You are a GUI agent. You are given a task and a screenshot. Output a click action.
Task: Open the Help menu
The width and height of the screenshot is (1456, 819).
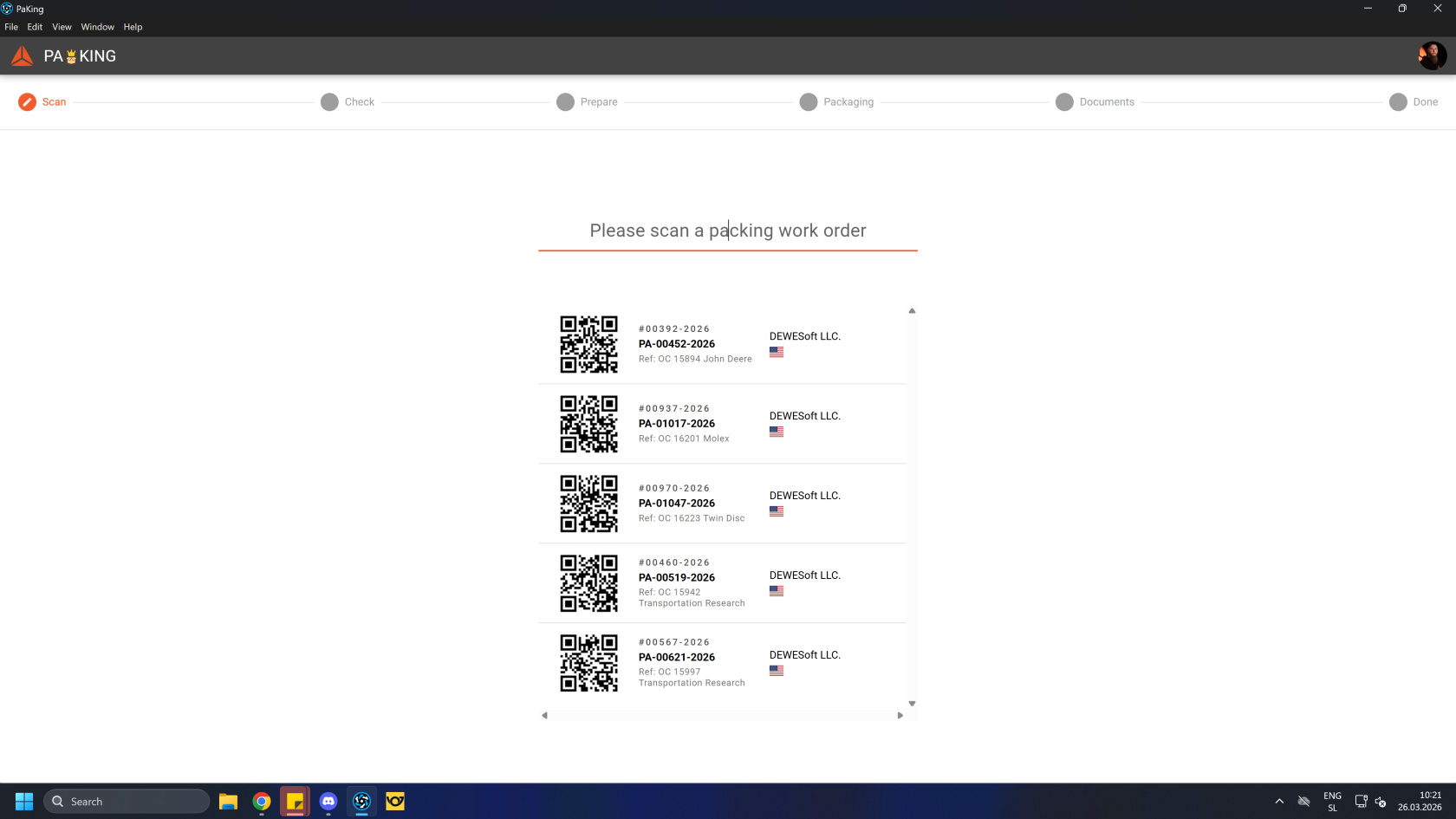(x=133, y=27)
